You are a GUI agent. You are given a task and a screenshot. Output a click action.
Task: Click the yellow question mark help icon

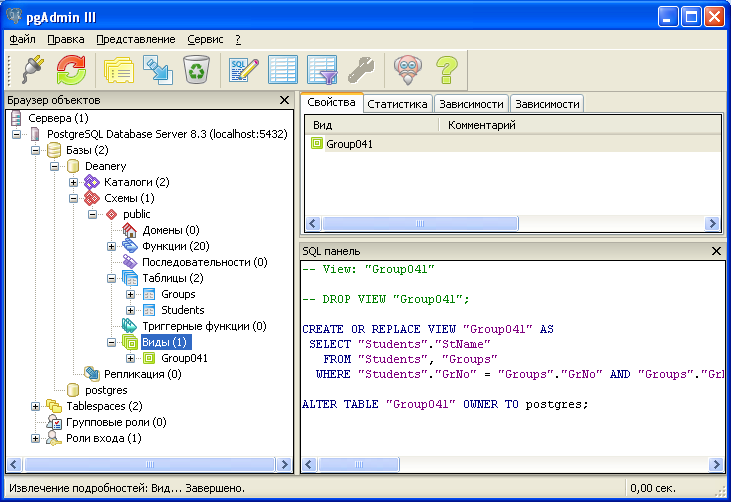pos(447,70)
